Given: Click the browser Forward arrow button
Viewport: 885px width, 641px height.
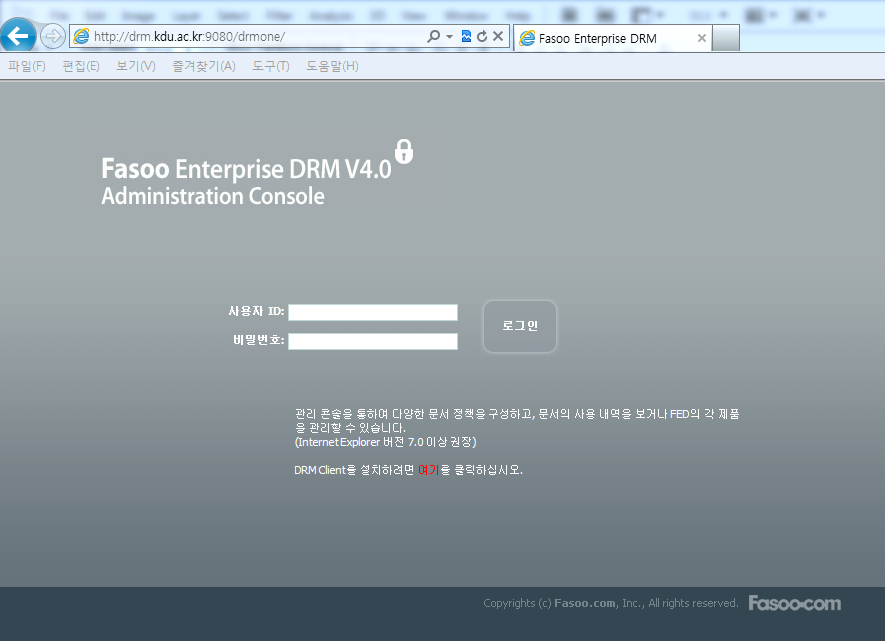Looking at the screenshot, I should 52,37.
